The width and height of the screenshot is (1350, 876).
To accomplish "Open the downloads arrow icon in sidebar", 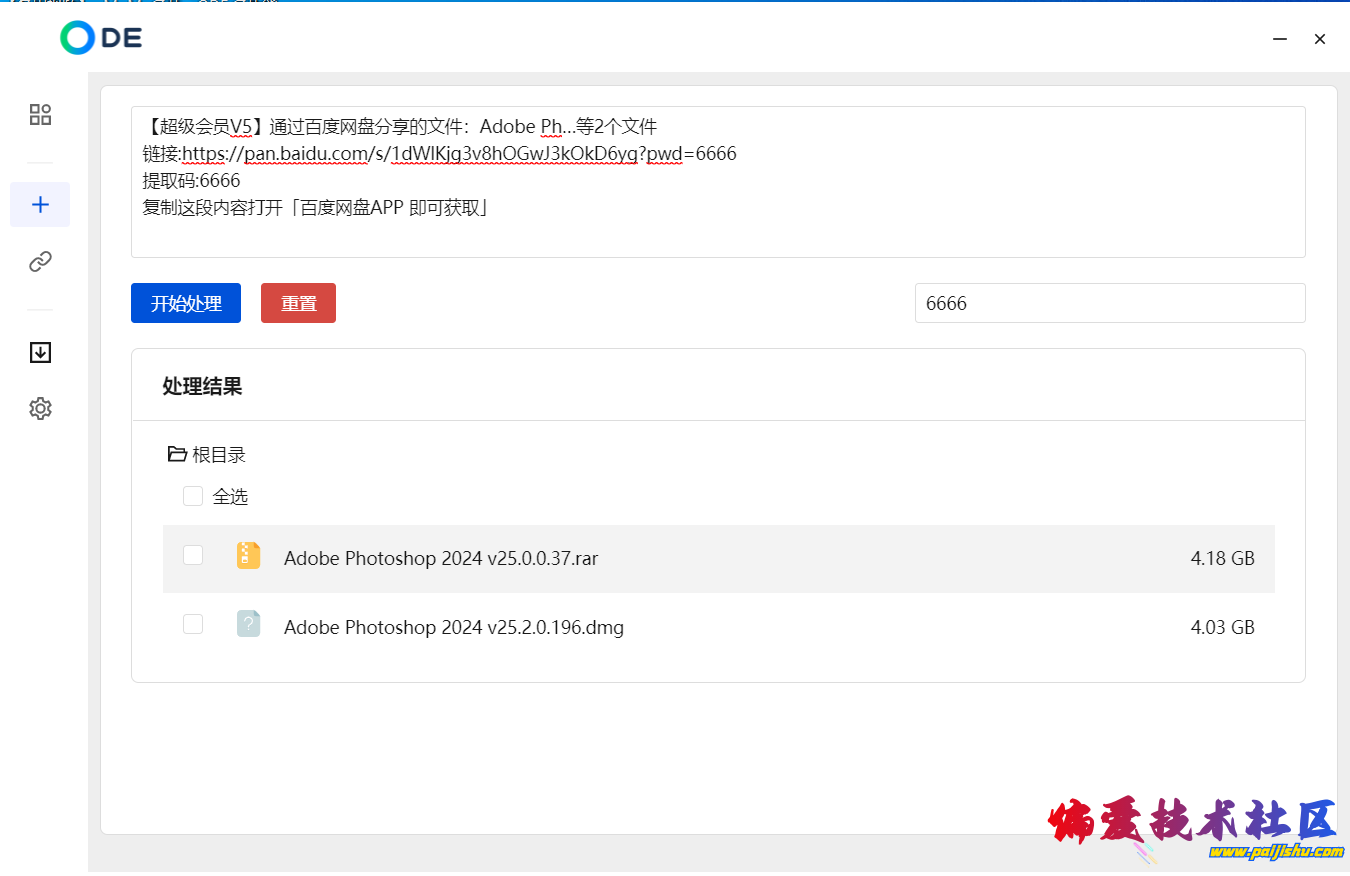I will pos(40,352).
